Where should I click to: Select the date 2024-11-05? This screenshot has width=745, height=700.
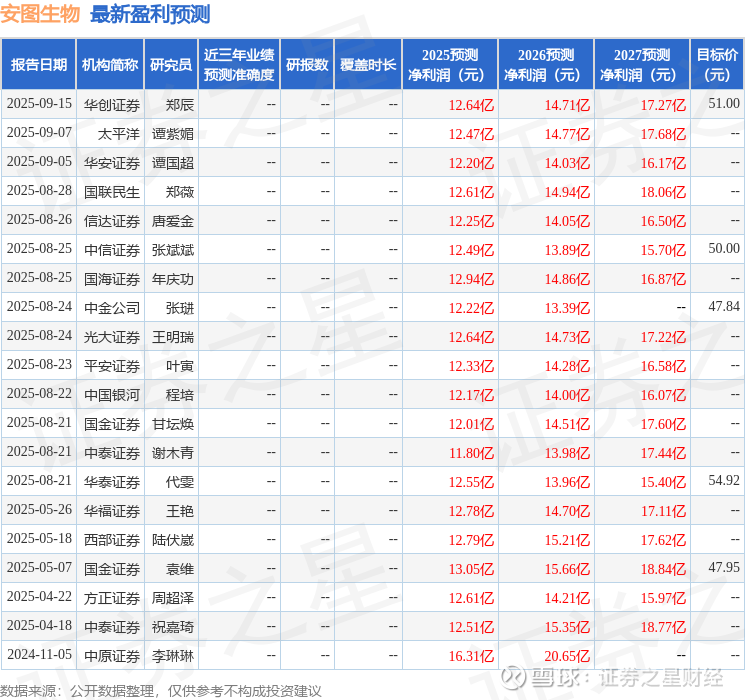tap(39, 654)
